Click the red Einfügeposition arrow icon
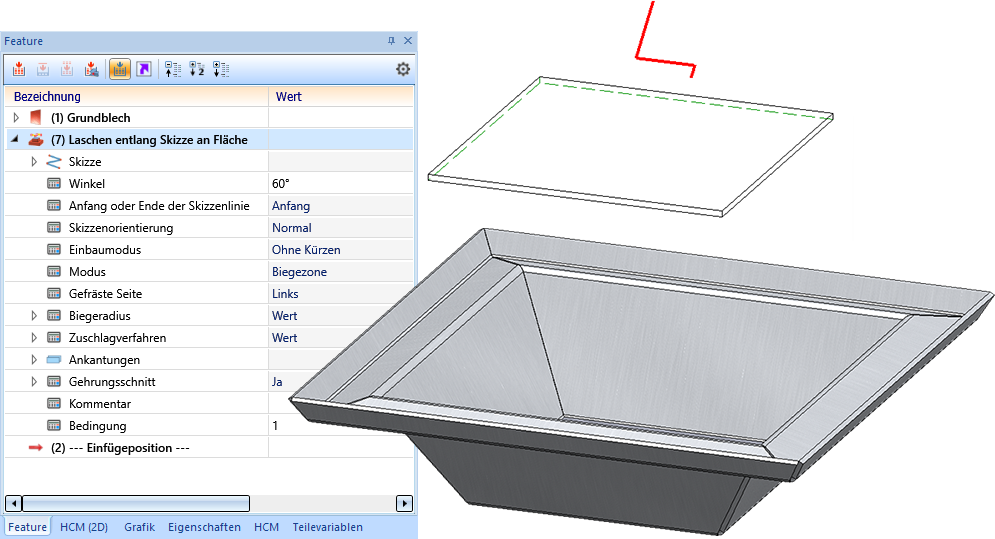Image resolution: width=995 pixels, height=539 pixels. (36, 448)
